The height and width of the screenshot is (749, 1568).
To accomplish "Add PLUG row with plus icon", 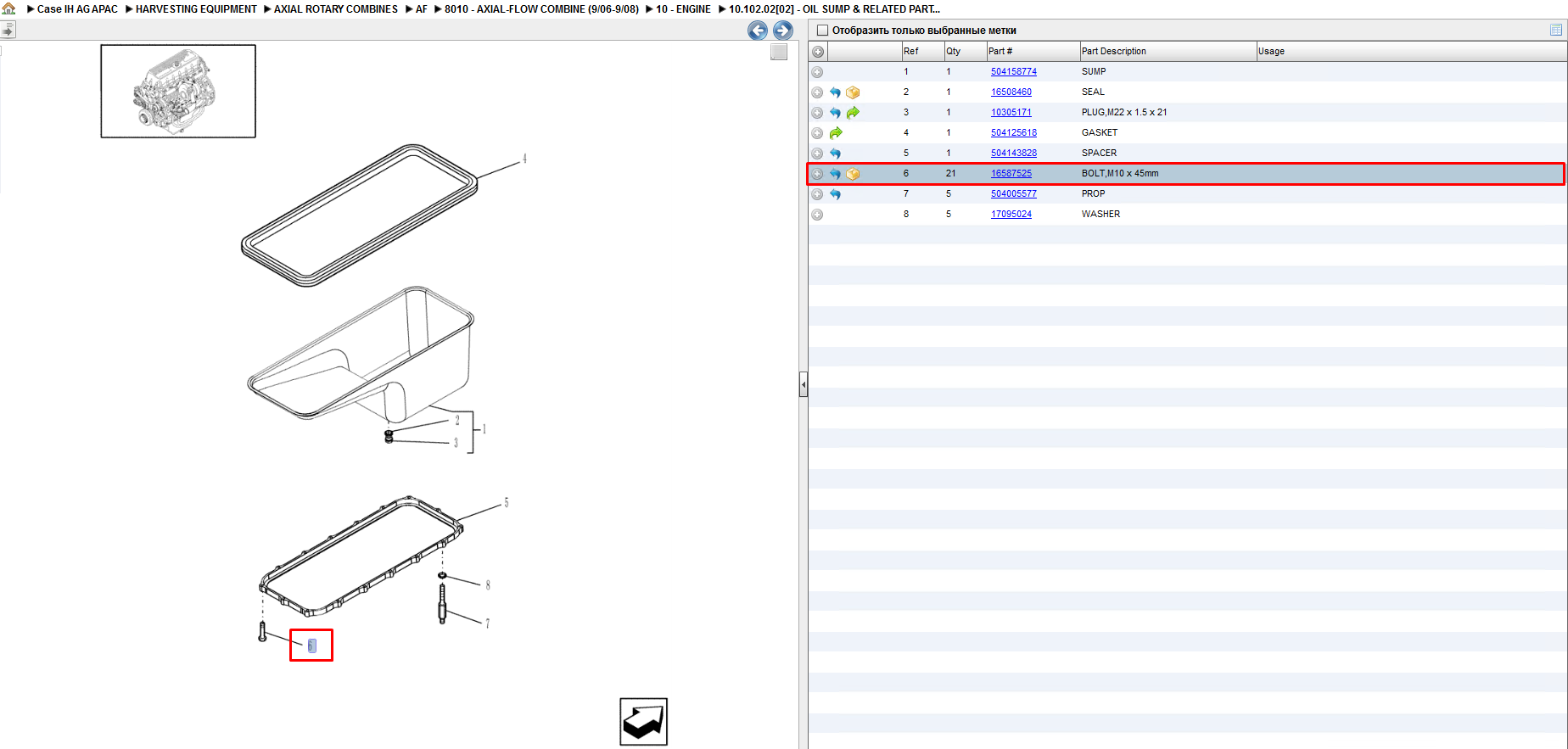I will (817, 113).
